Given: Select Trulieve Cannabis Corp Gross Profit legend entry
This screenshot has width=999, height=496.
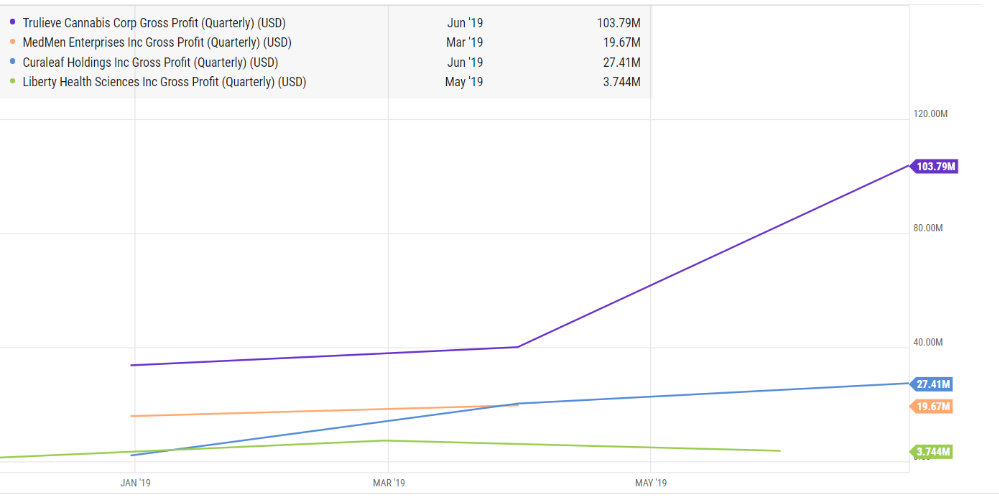Looking at the screenshot, I should pos(154,23).
